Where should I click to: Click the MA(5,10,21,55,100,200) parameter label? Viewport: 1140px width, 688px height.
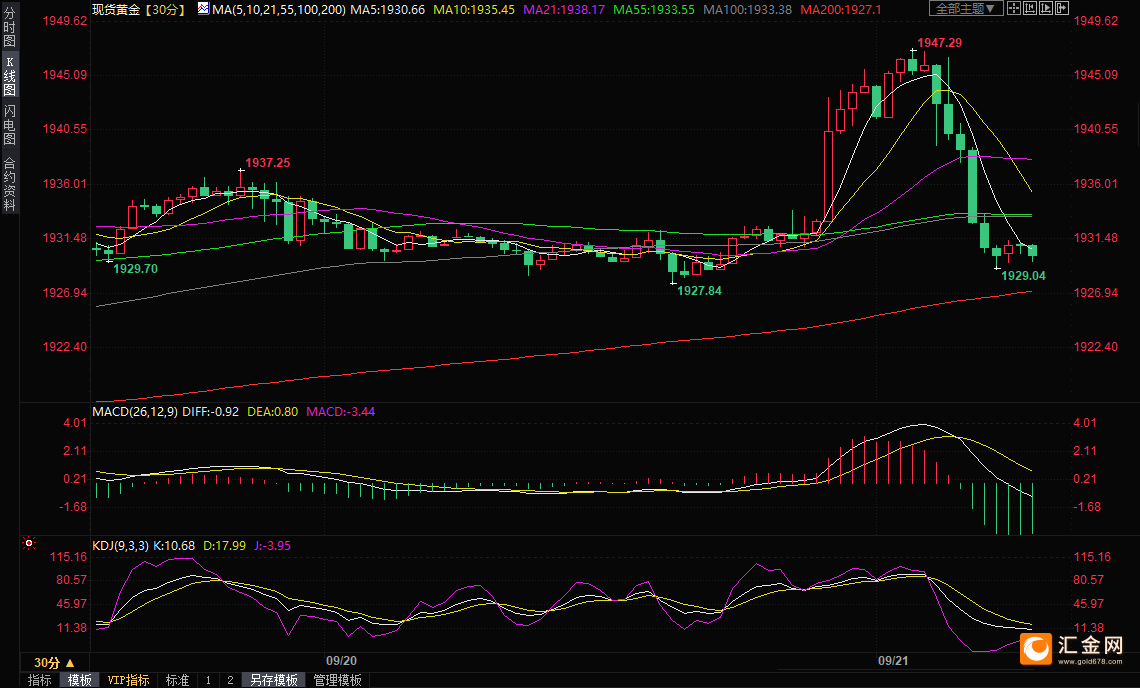click(278, 9)
